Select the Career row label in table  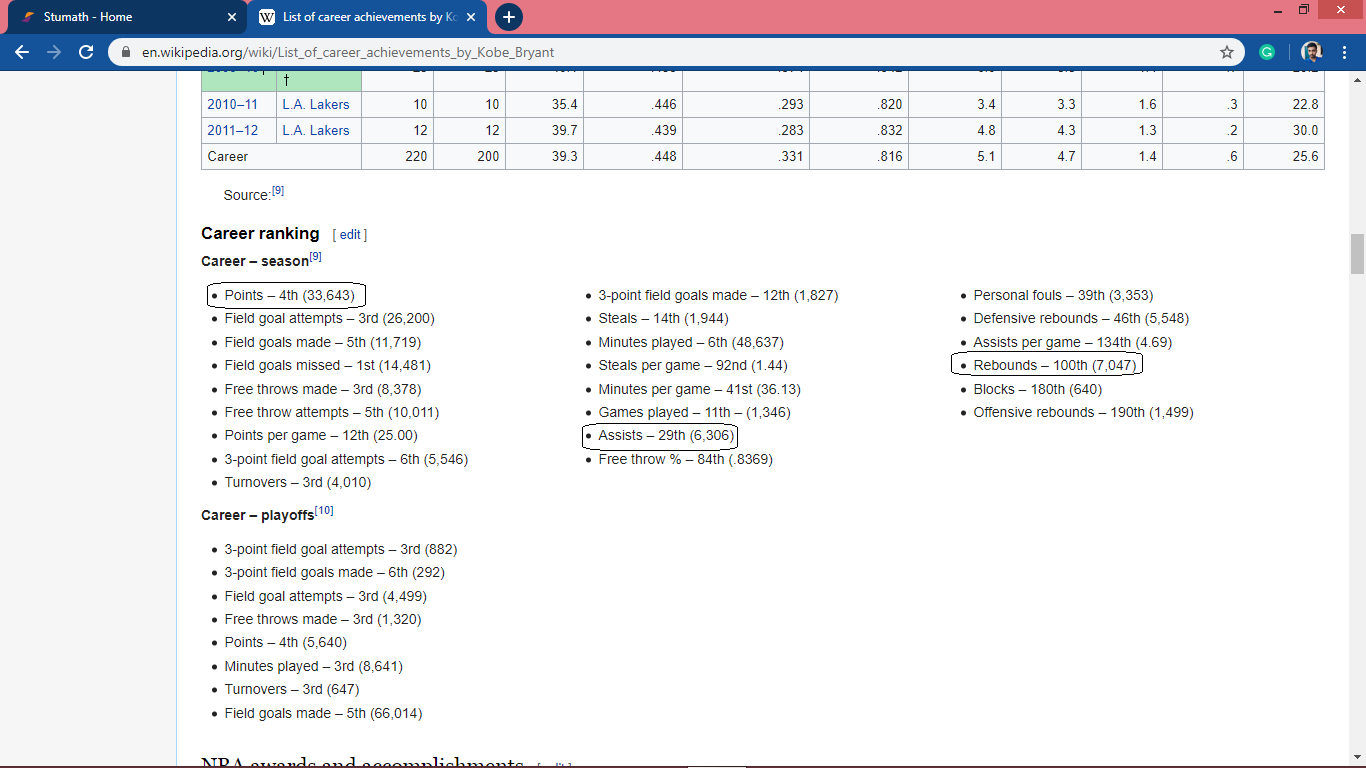click(281, 156)
